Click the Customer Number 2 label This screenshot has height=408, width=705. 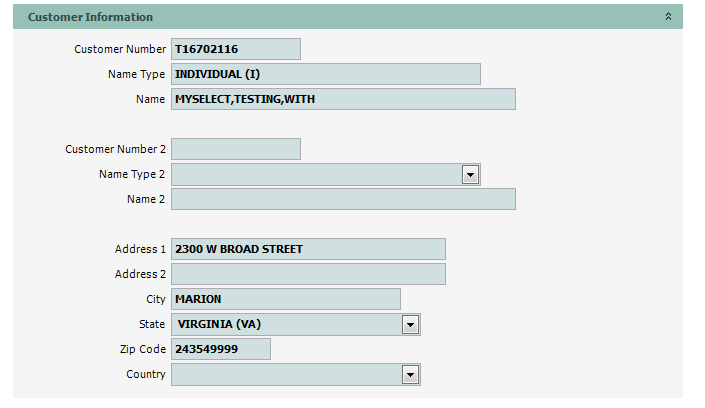point(115,149)
